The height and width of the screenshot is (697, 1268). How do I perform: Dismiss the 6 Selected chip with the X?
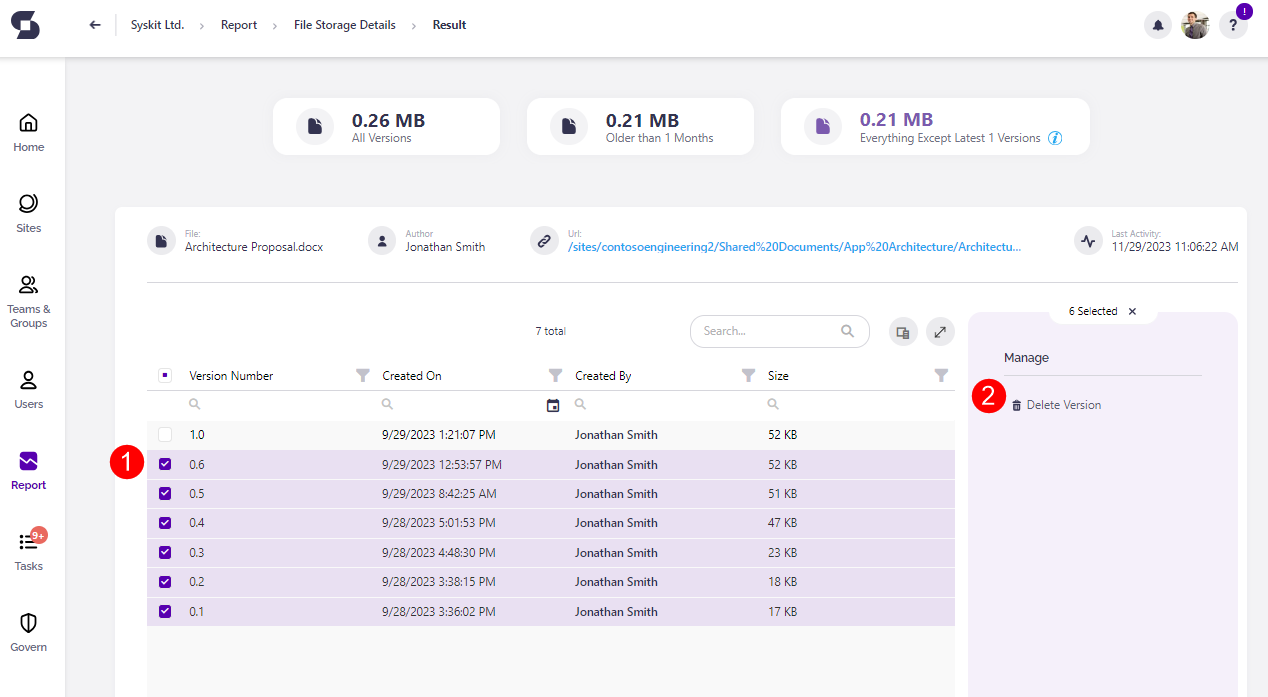coord(1131,311)
